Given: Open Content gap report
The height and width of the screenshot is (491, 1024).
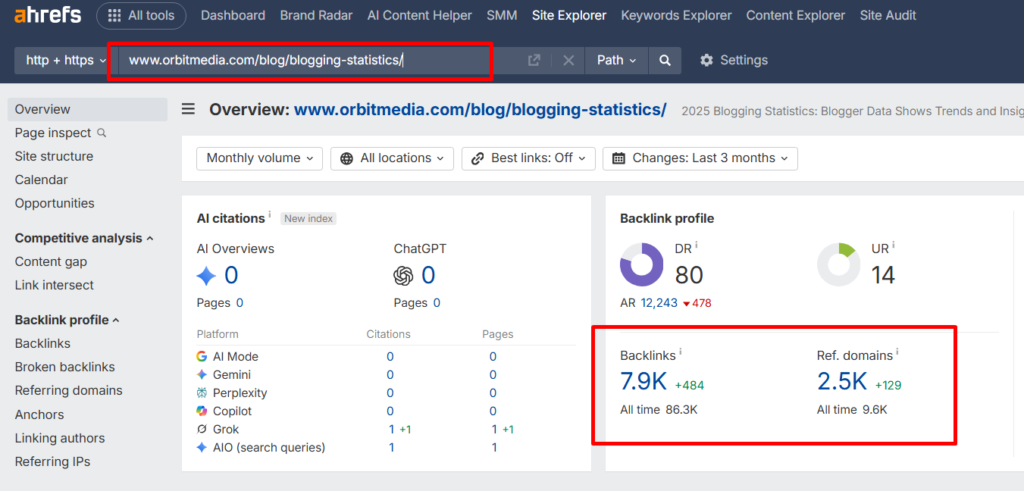Looking at the screenshot, I should (x=51, y=262).
